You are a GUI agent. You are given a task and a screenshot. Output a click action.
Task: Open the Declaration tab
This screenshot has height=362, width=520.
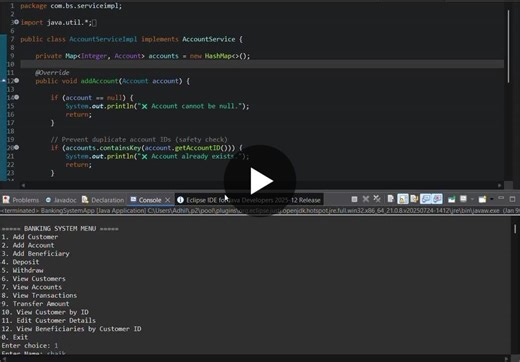[x=103, y=200]
